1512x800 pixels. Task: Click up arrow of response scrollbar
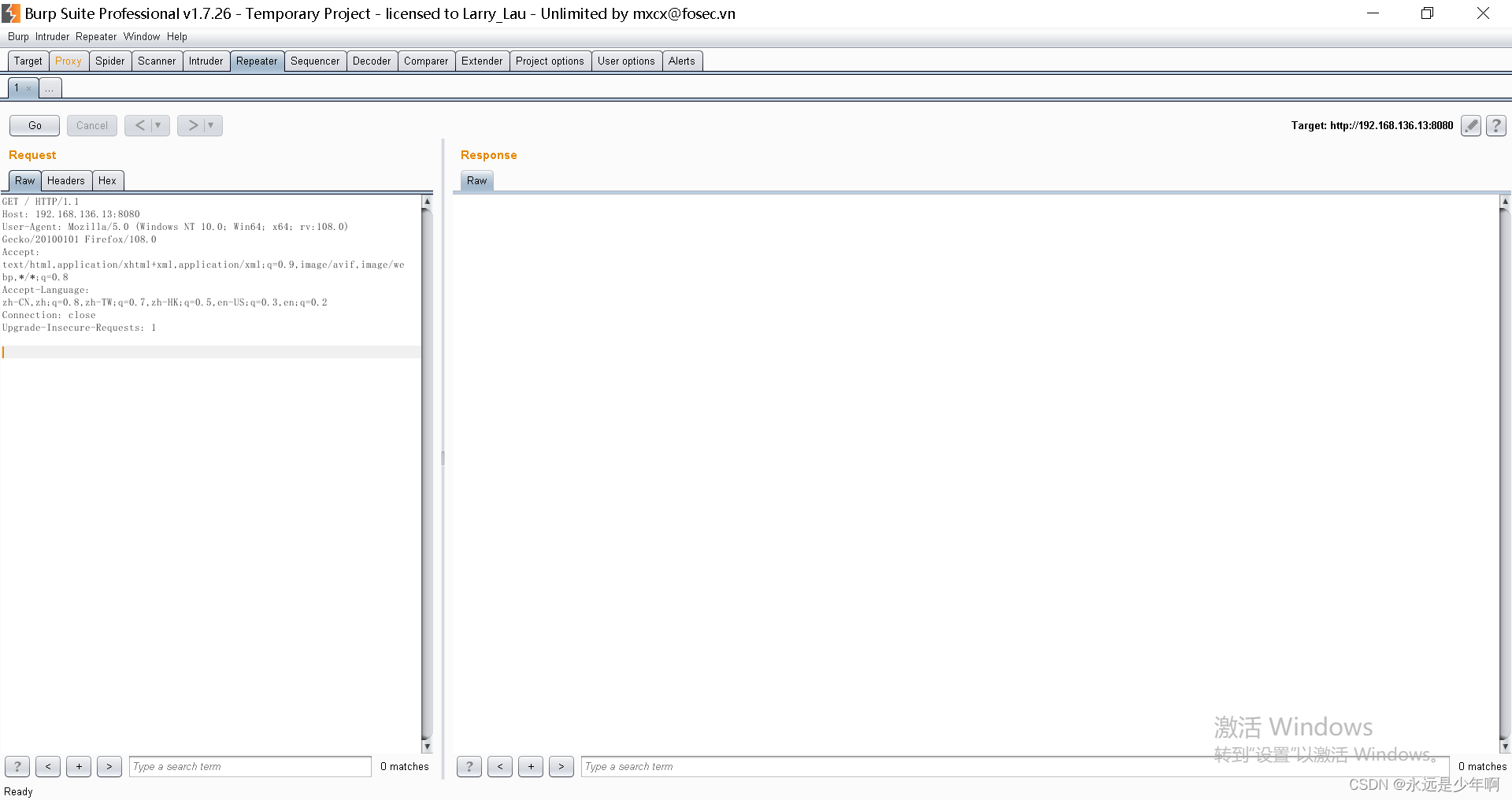[x=1505, y=201]
